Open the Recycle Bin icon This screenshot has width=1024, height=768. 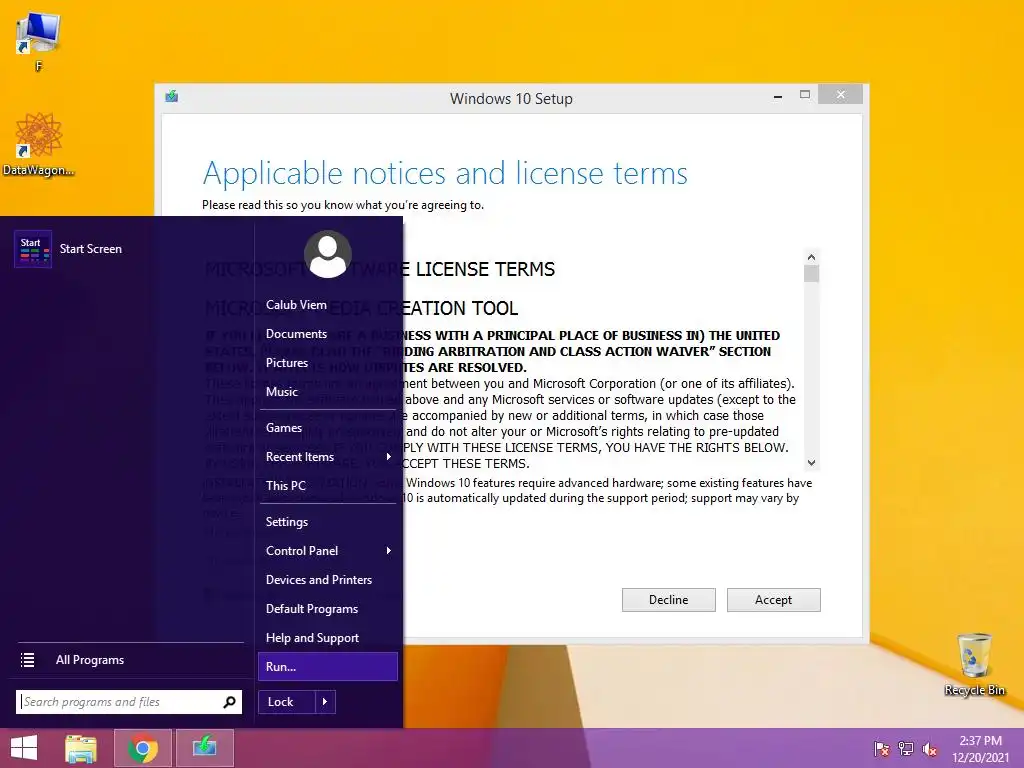tap(974, 664)
